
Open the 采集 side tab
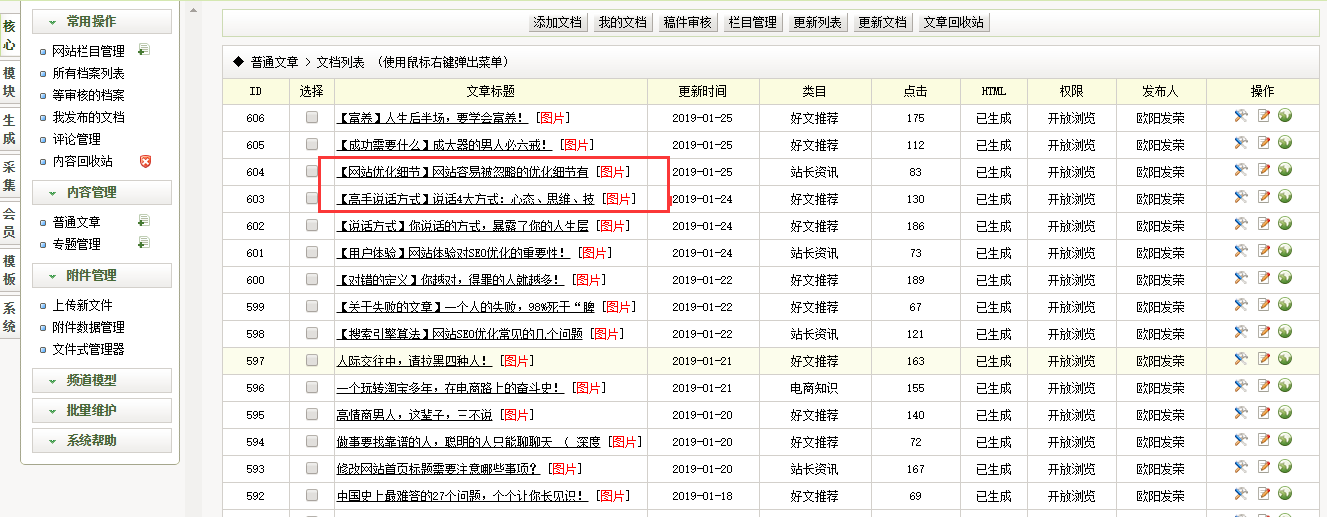point(9,176)
